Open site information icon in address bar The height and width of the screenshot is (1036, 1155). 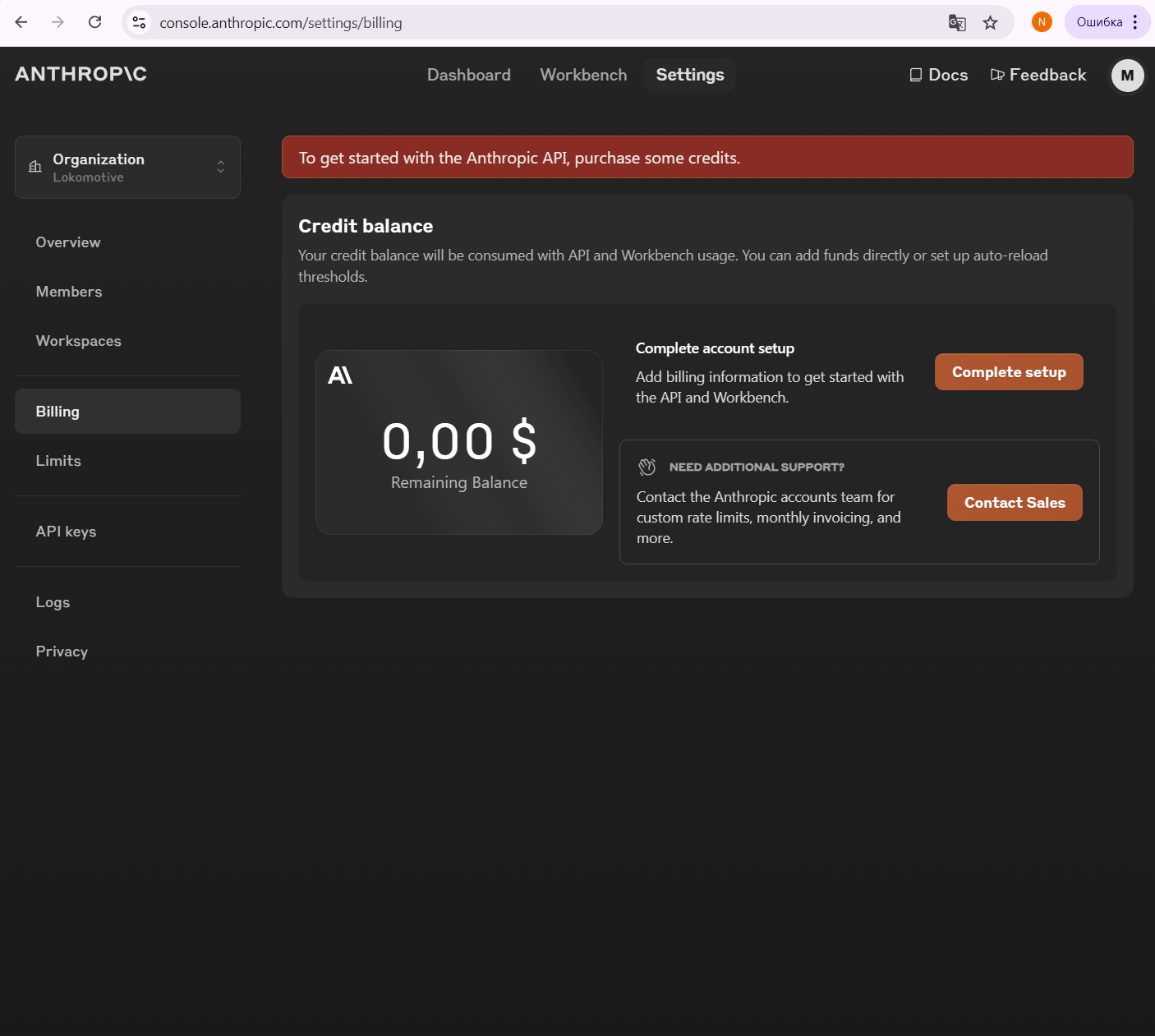coord(140,22)
